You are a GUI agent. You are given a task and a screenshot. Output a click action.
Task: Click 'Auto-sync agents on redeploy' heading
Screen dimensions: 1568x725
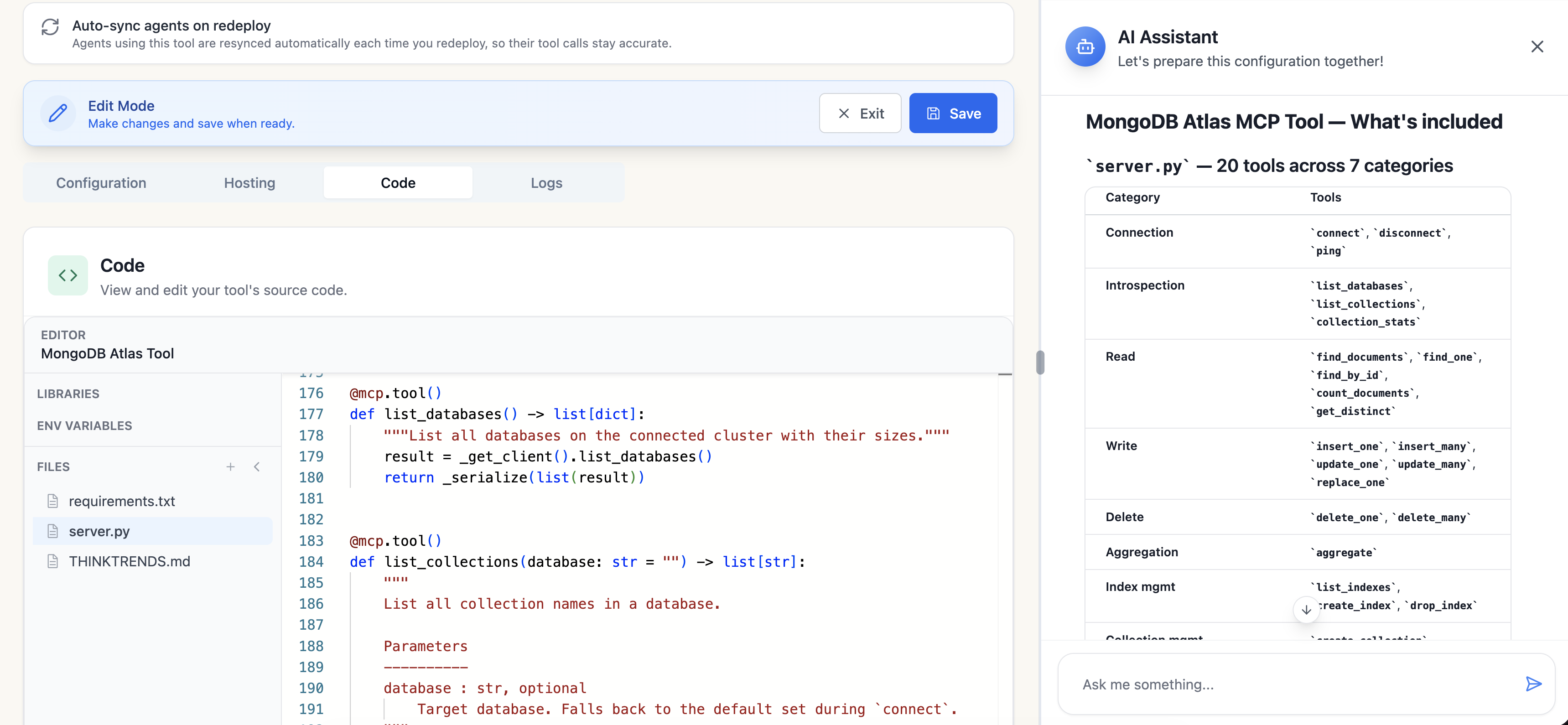coord(171,26)
